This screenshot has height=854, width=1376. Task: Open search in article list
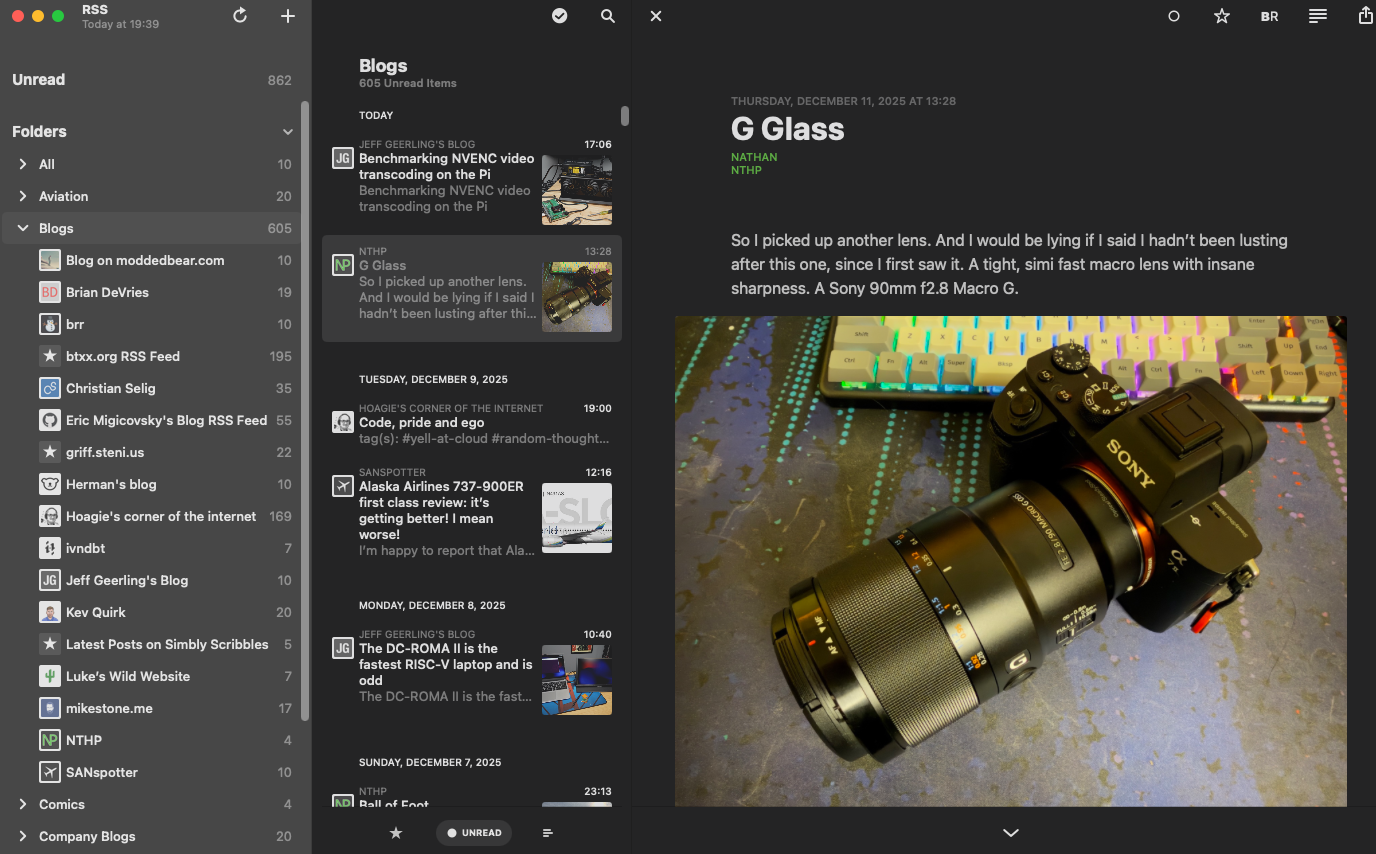click(608, 16)
